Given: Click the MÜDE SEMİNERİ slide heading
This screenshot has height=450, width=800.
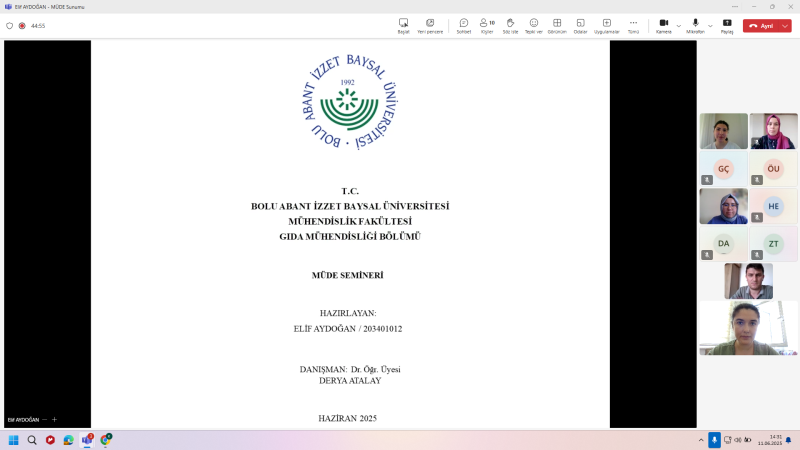Looking at the screenshot, I should point(347,276).
